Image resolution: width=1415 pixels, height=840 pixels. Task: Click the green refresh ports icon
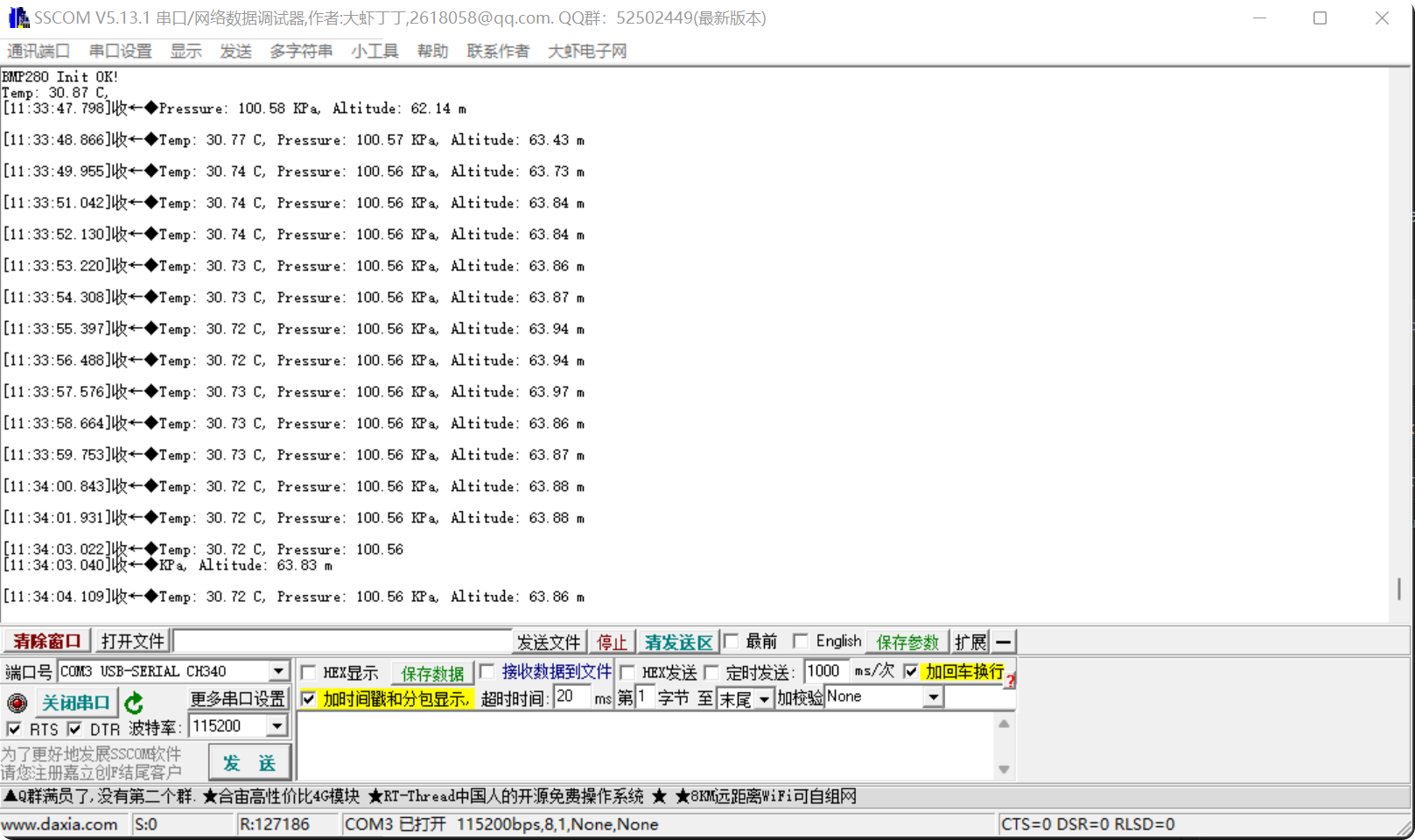(x=134, y=703)
